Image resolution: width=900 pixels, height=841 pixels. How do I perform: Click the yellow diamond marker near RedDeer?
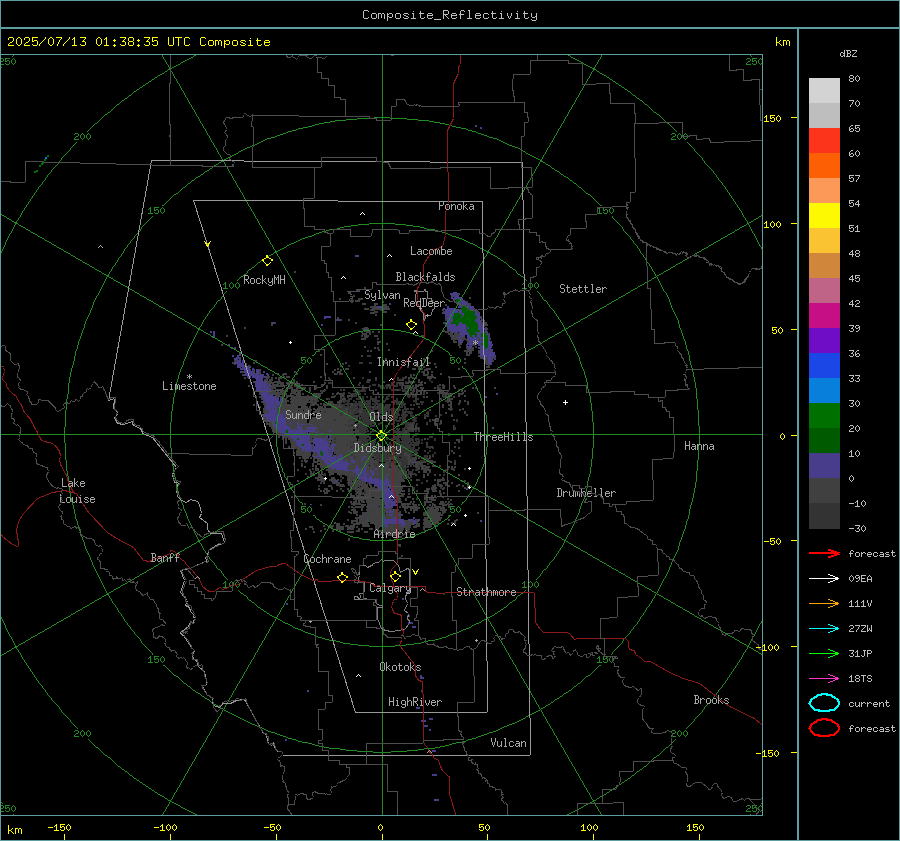(x=411, y=325)
